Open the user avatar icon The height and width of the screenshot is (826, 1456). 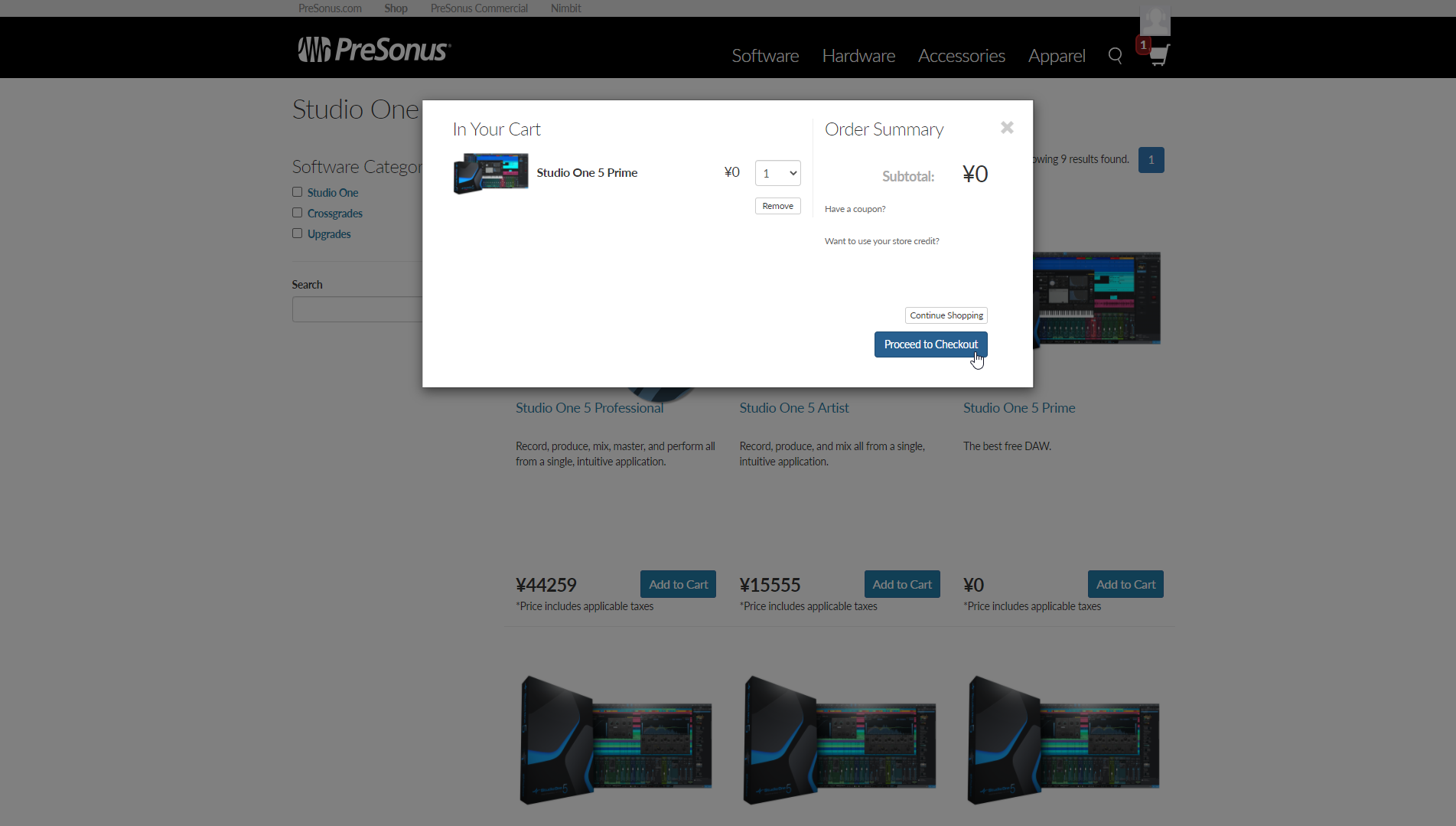click(1155, 19)
